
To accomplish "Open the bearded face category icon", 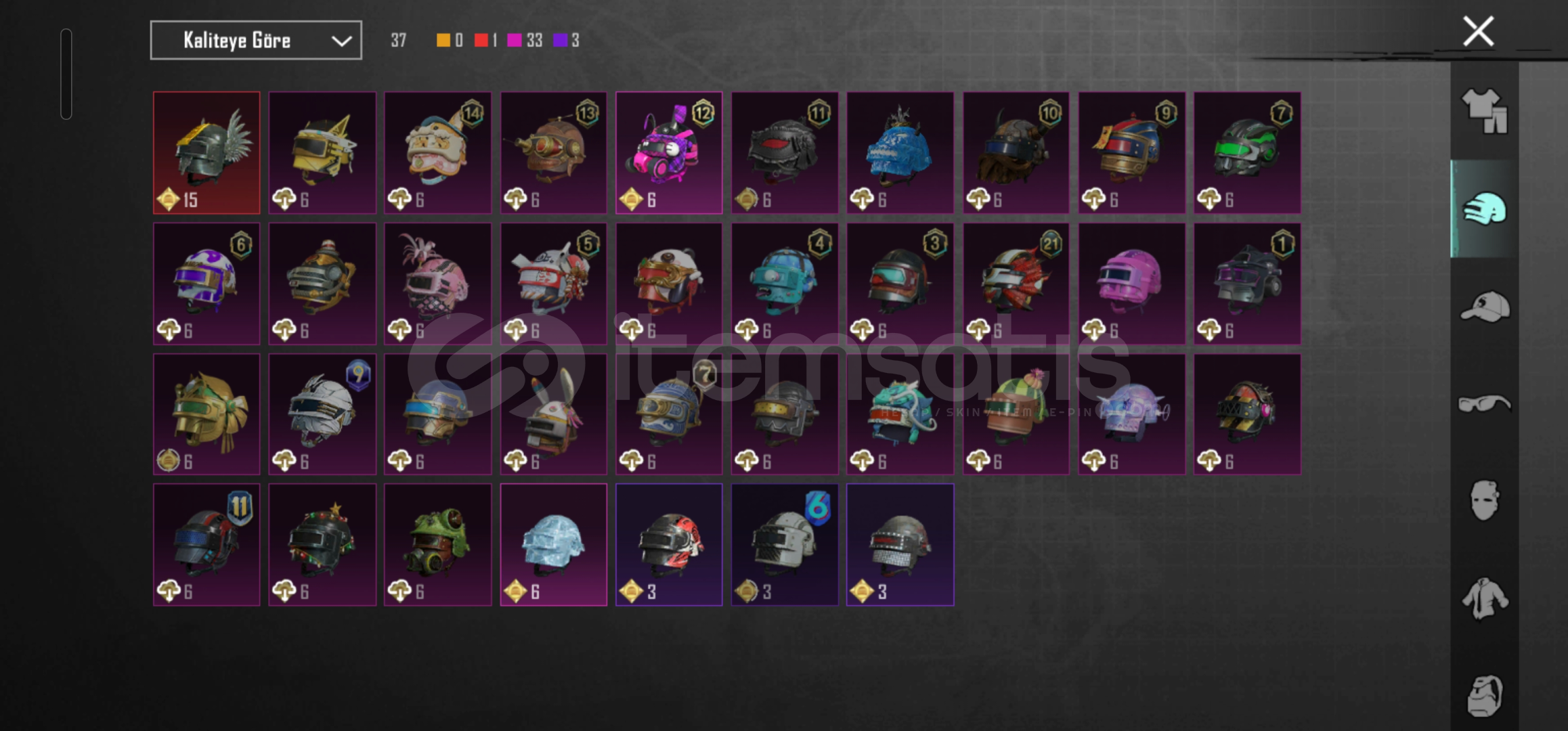I will click(1484, 695).
